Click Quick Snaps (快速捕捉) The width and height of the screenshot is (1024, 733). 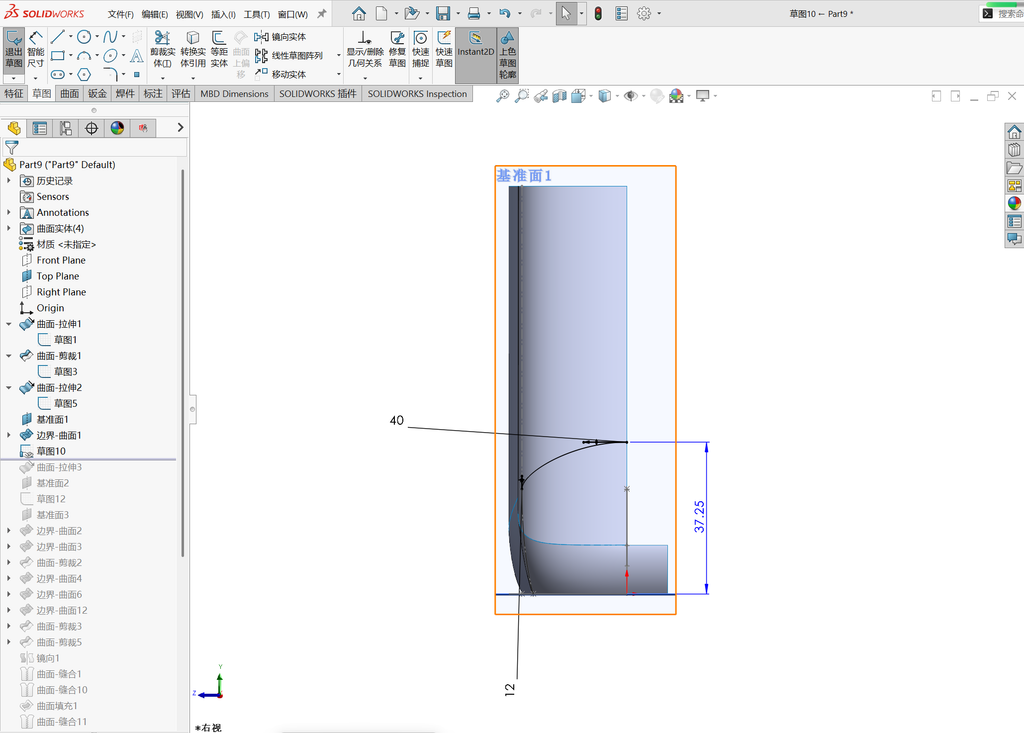coord(421,50)
